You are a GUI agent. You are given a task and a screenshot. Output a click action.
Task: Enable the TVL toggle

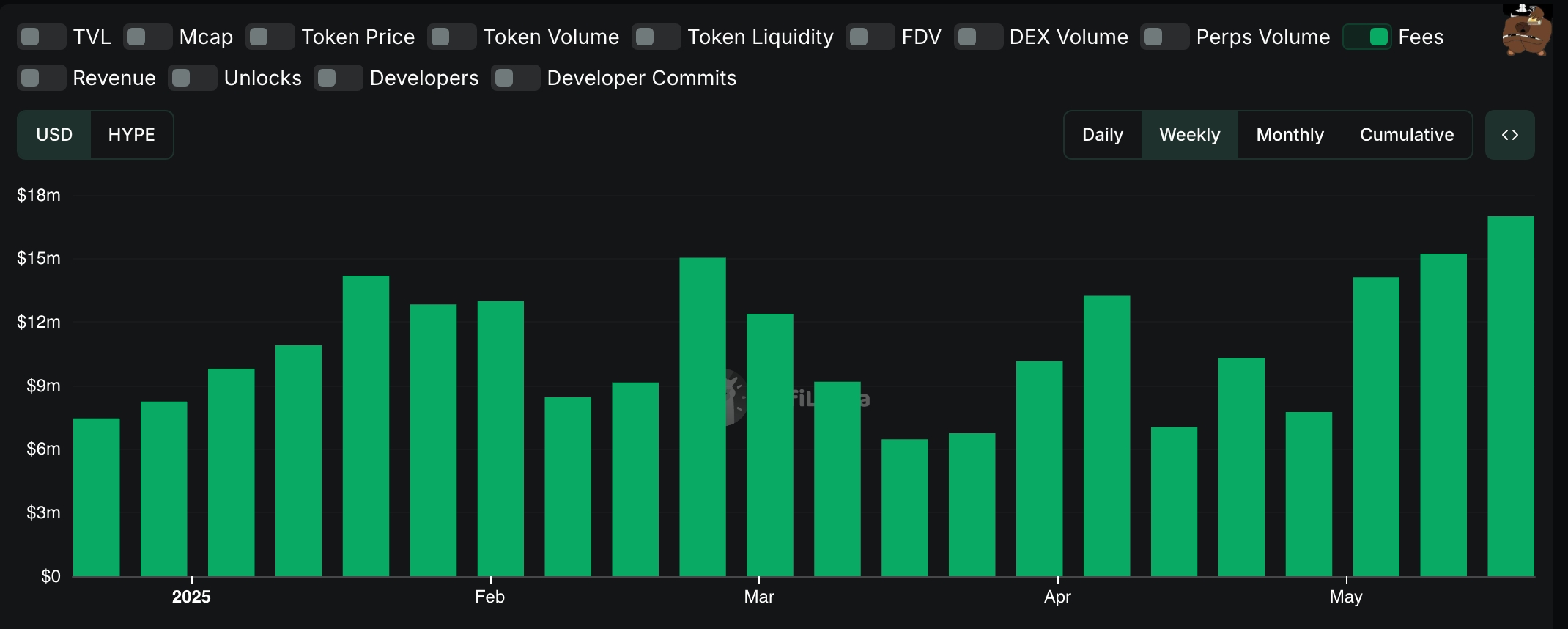(42, 37)
